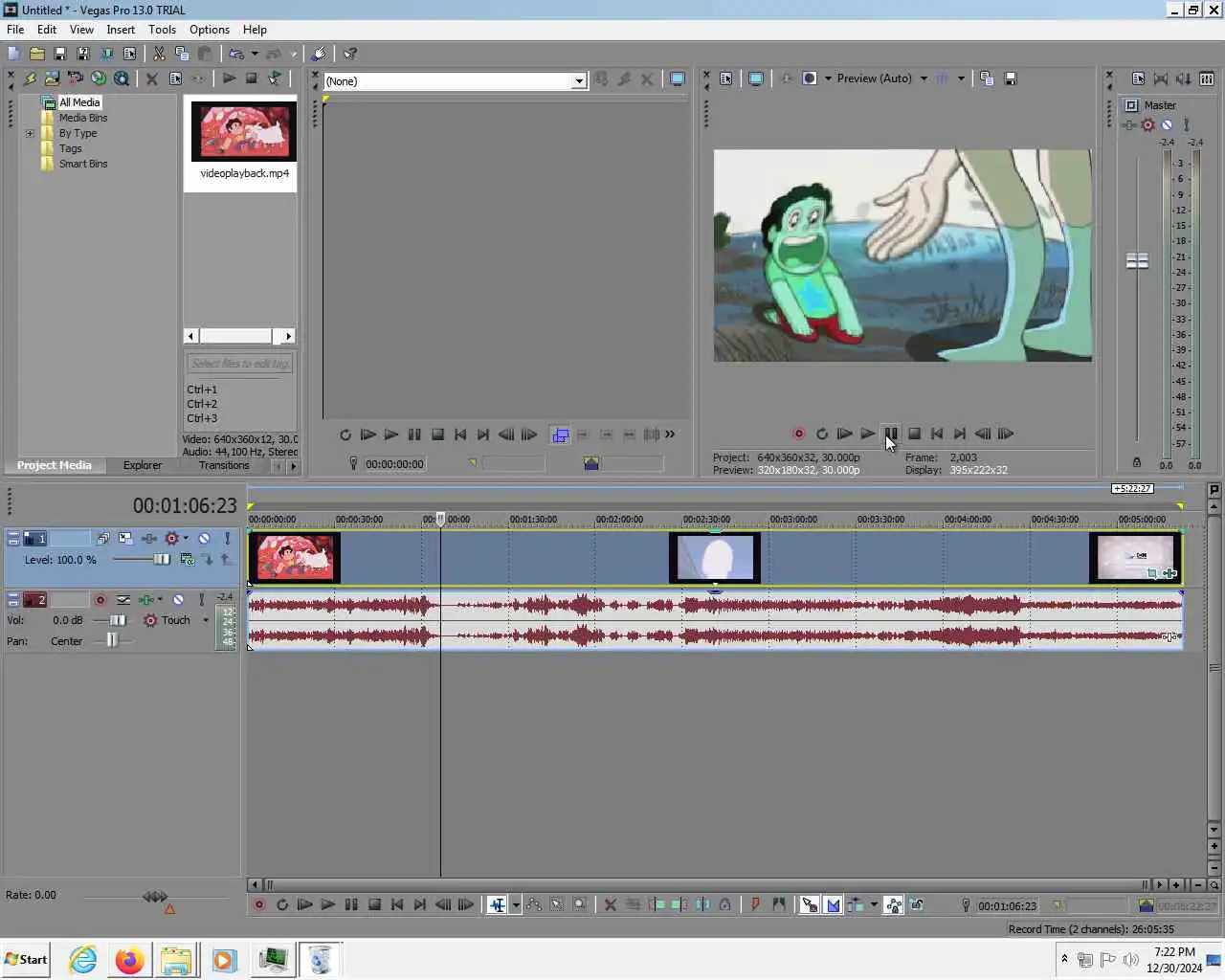
Task: Click the track 2 Pan slider handle
Action: click(112, 640)
